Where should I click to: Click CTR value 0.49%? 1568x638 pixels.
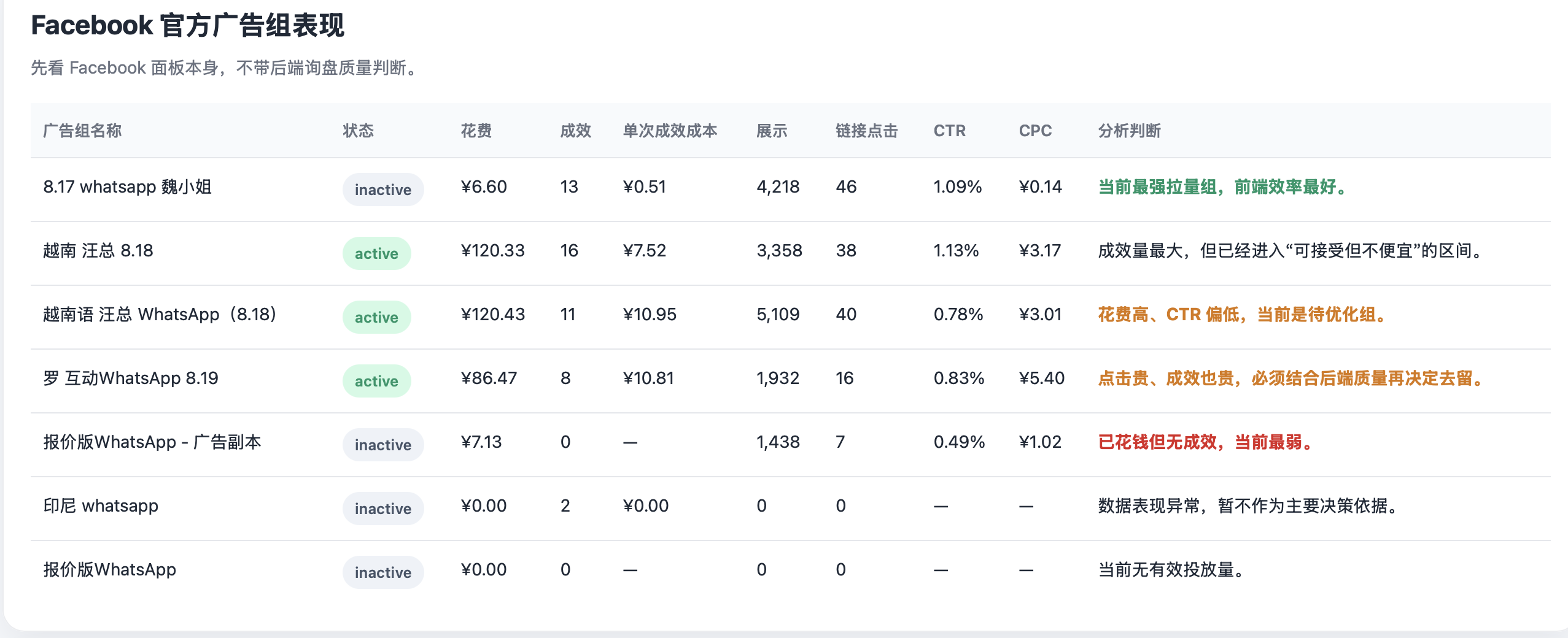(x=959, y=442)
